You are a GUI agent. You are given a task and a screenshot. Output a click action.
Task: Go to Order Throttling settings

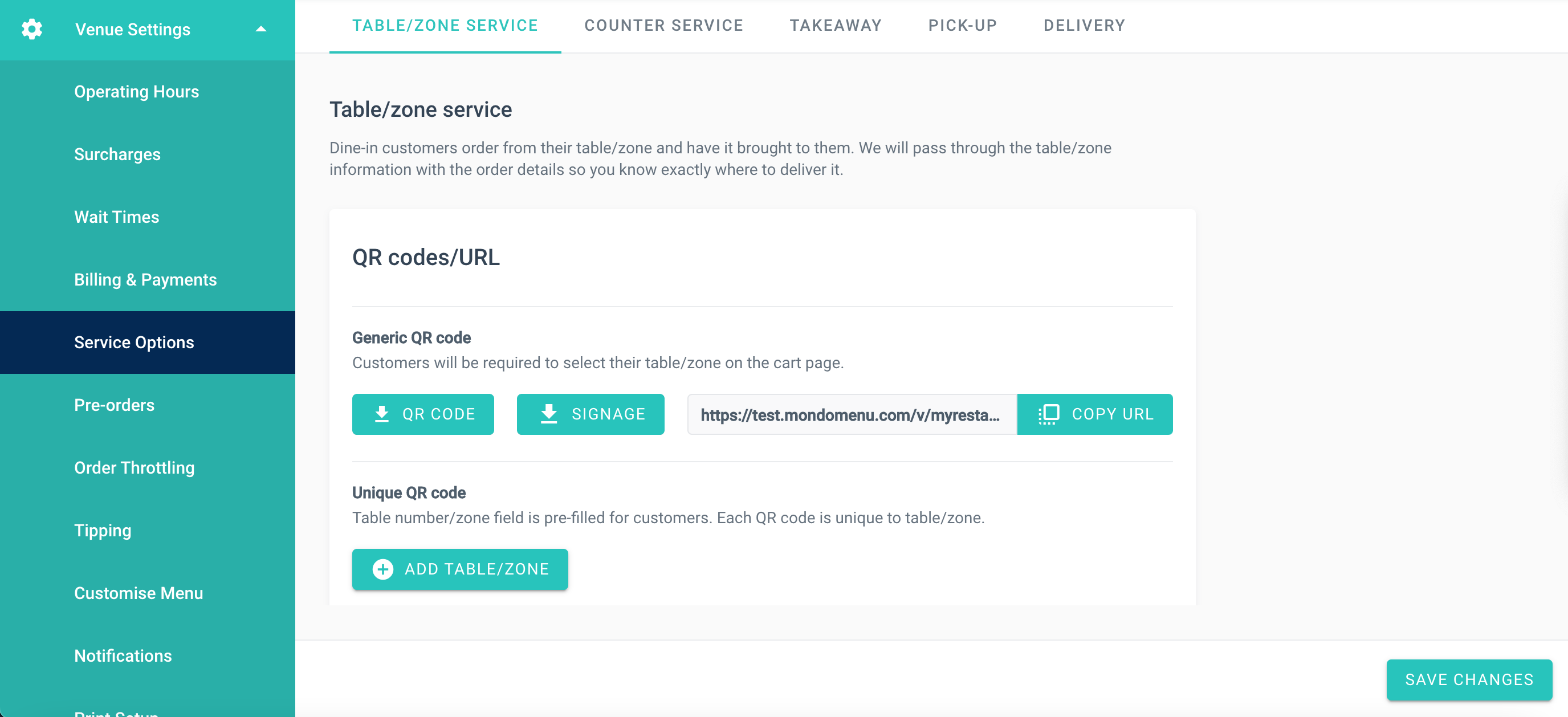click(134, 468)
